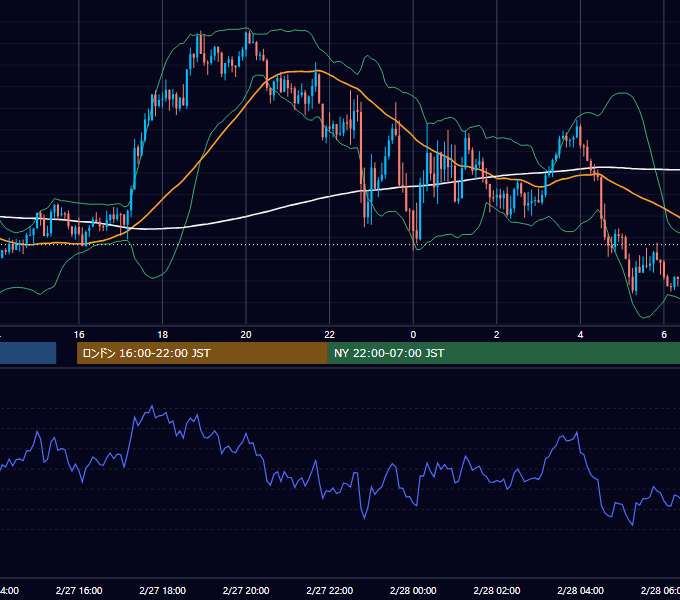Image resolution: width=680 pixels, height=600 pixels.
Task: Click the "16" hour label on price chart axis
Action: (x=79, y=335)
